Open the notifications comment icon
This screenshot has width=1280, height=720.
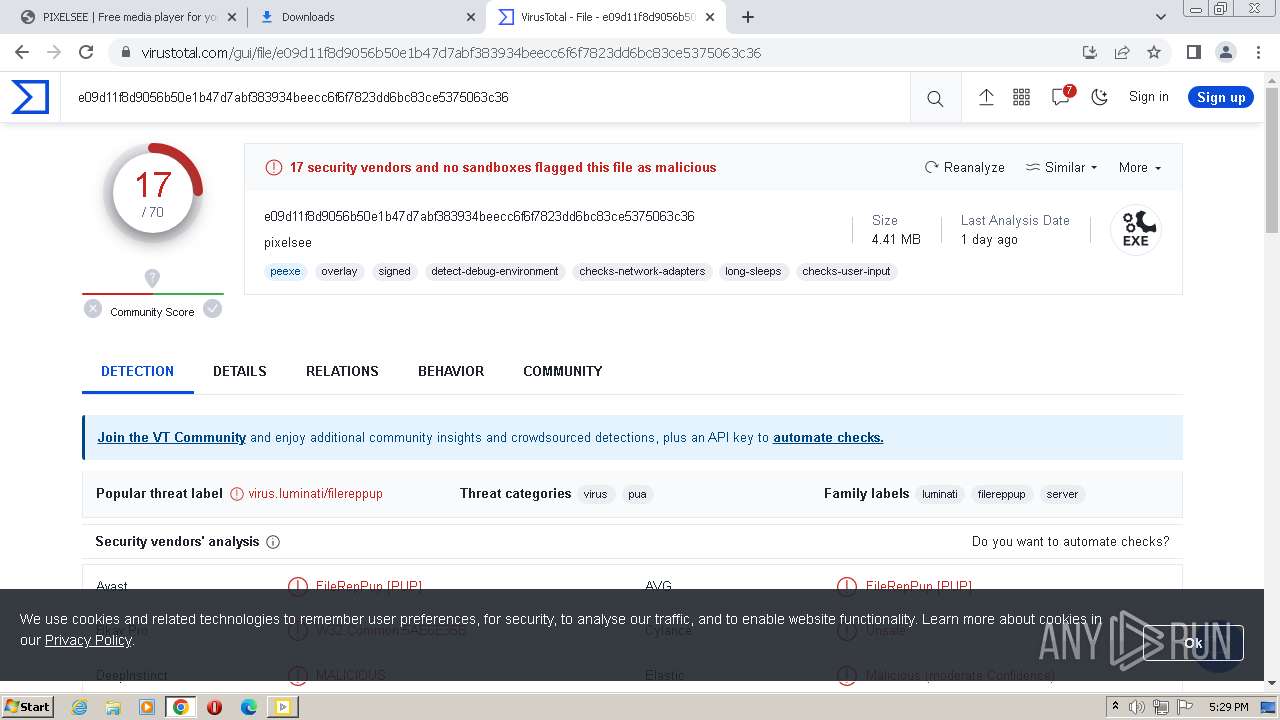click(1061, 97)
